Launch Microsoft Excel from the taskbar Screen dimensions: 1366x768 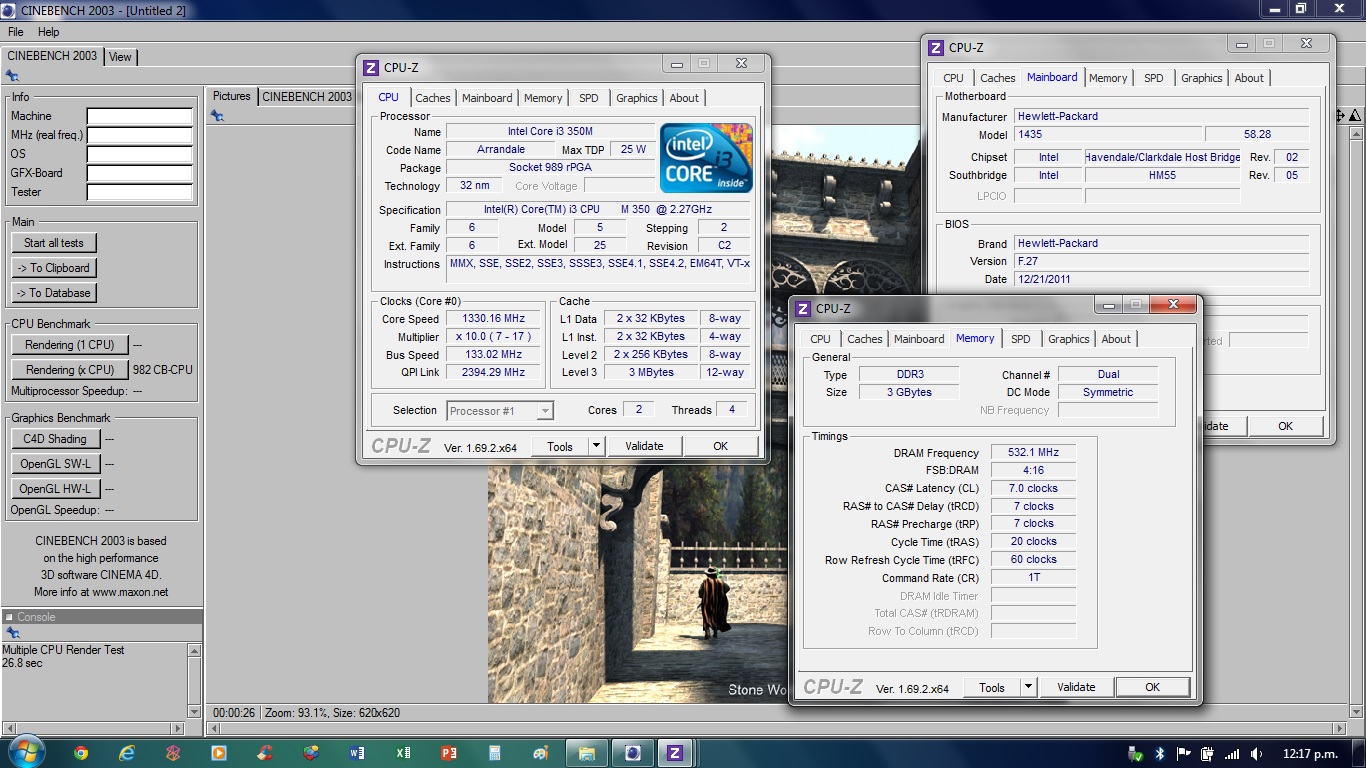coord(403,753)
